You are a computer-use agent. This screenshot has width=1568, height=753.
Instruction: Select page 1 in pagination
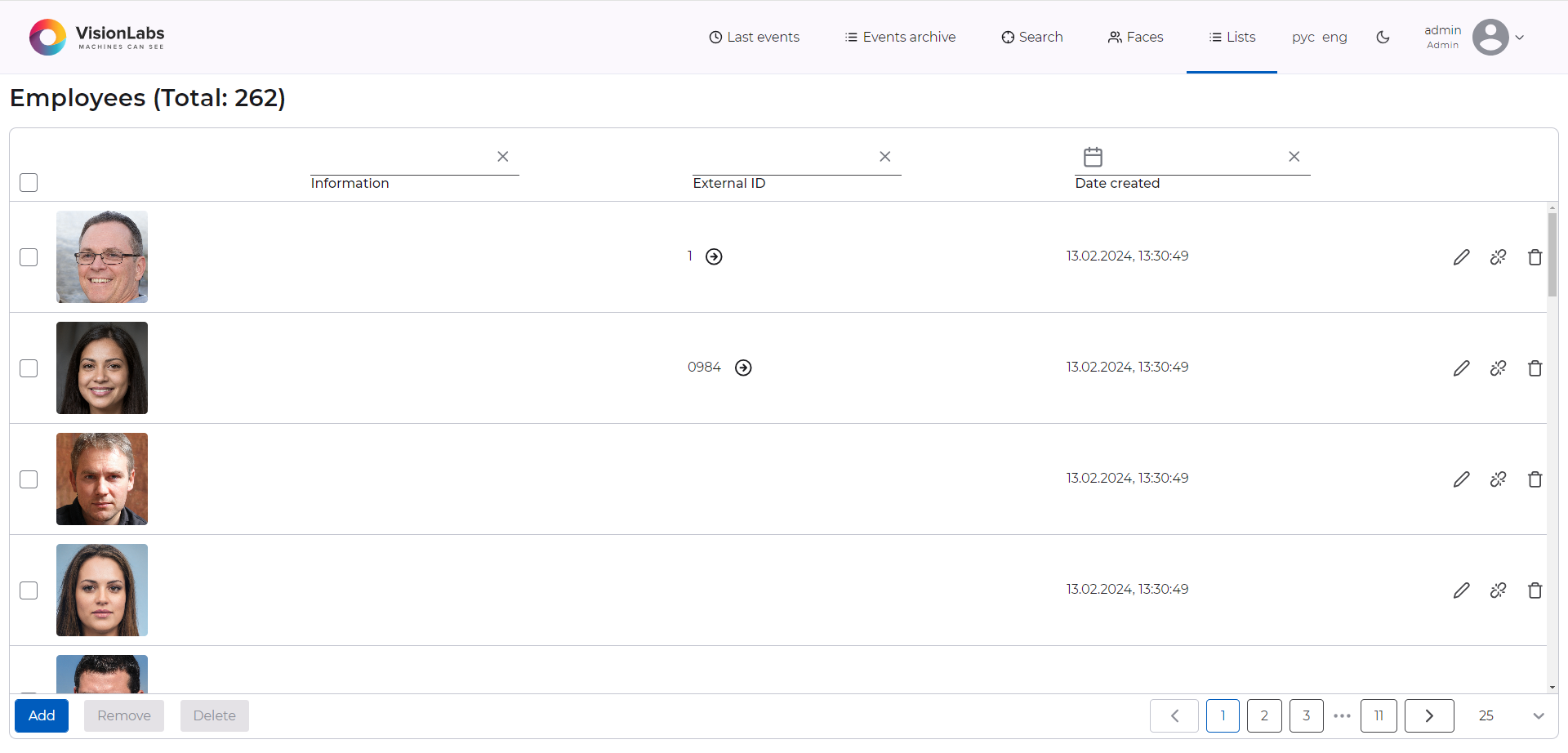pyautogui.click(x=1223, y=715)
